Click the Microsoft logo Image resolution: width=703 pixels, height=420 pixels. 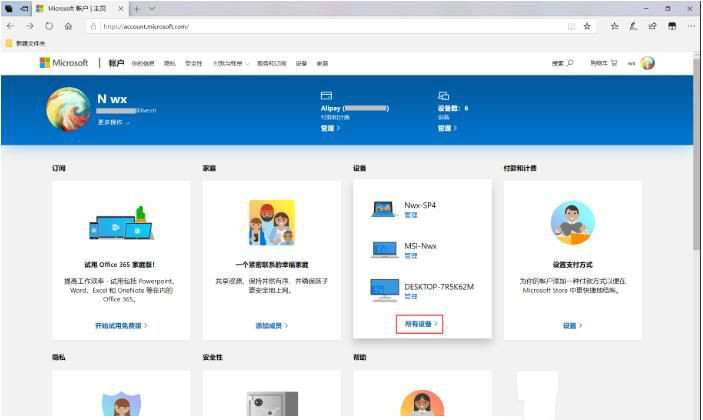click(x=64, y=63)
